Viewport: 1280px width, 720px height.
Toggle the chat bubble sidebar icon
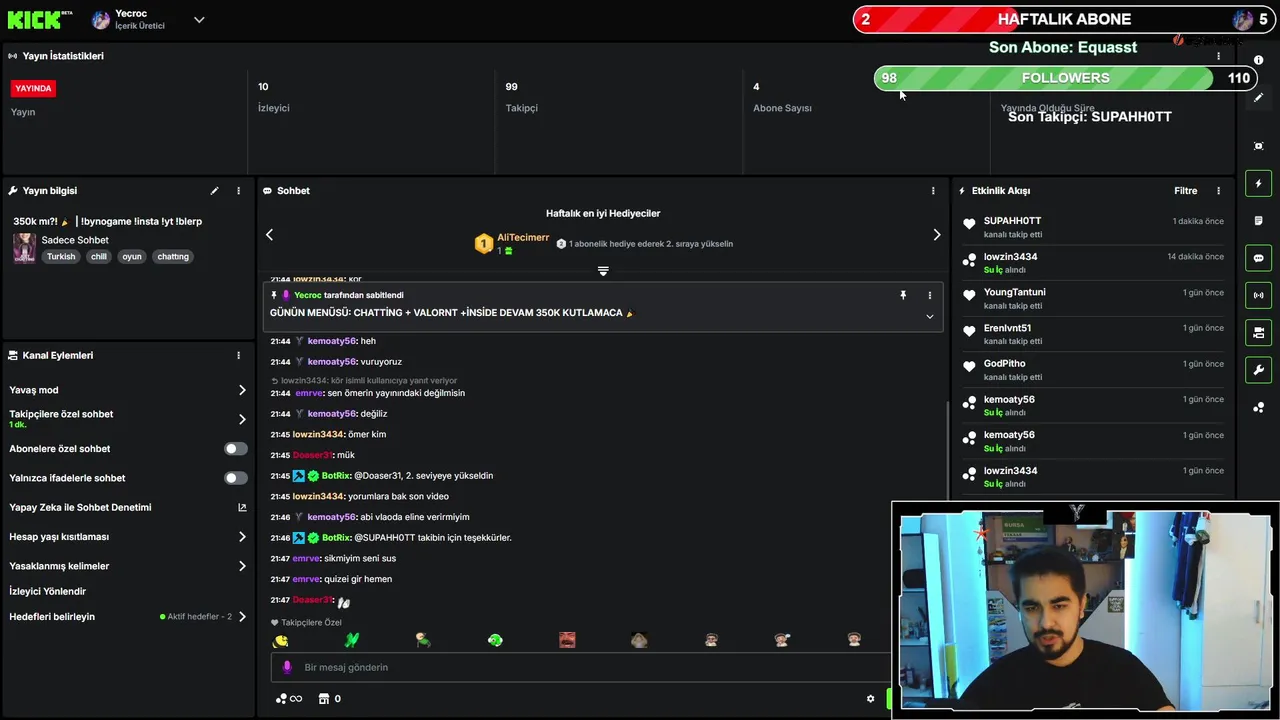coord(1258,258)
